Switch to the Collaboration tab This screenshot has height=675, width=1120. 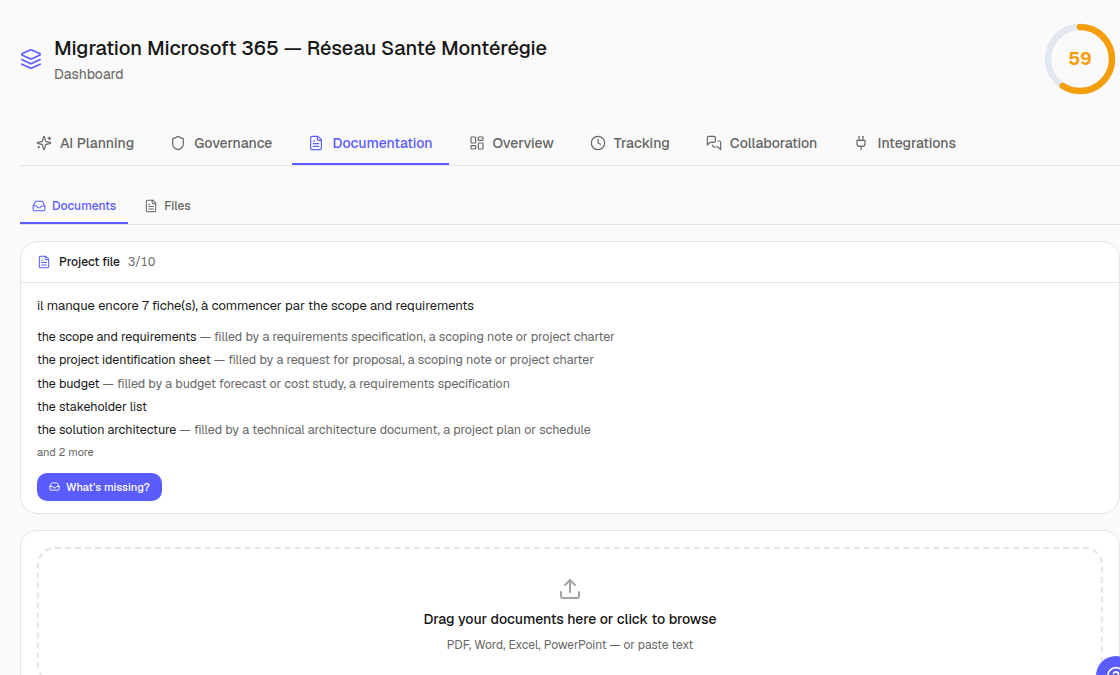[x=761, y=143]
